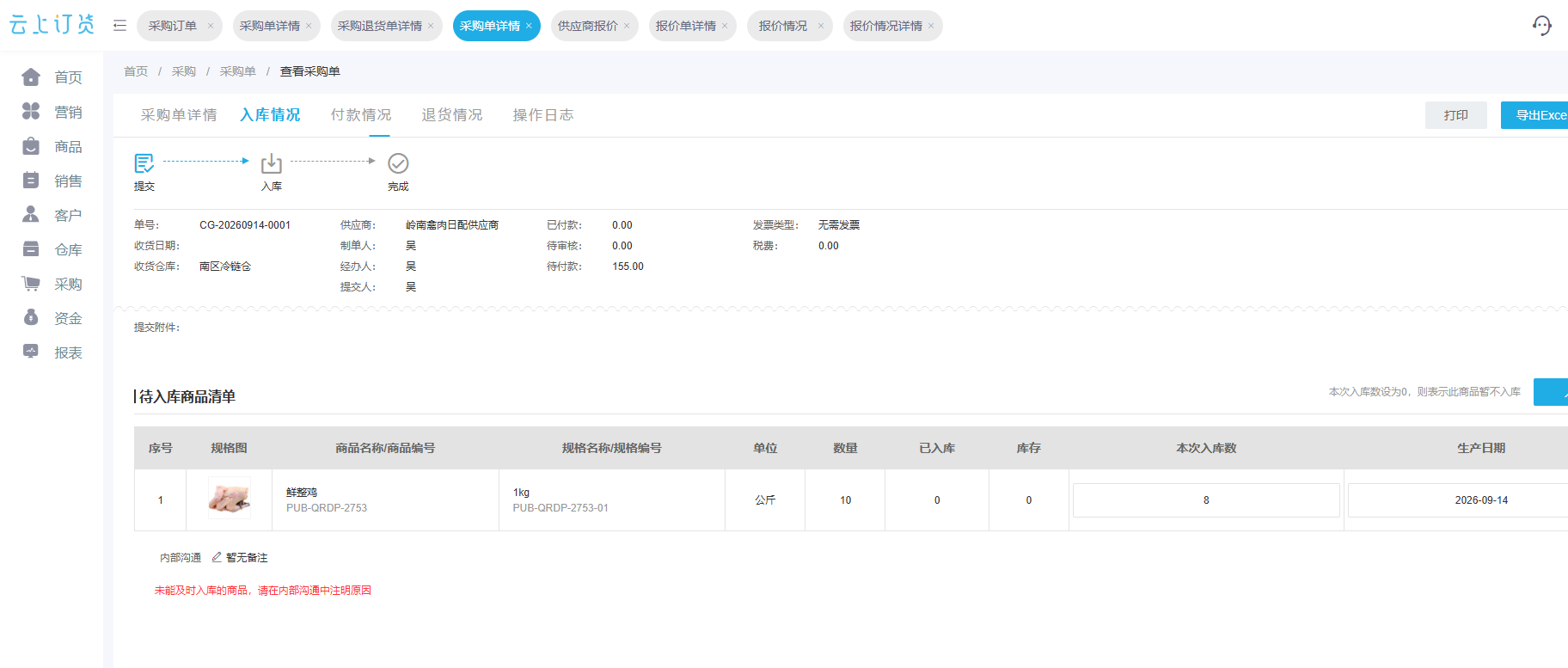
Task: Click the 入库 step icon
Action: point(272,162)
